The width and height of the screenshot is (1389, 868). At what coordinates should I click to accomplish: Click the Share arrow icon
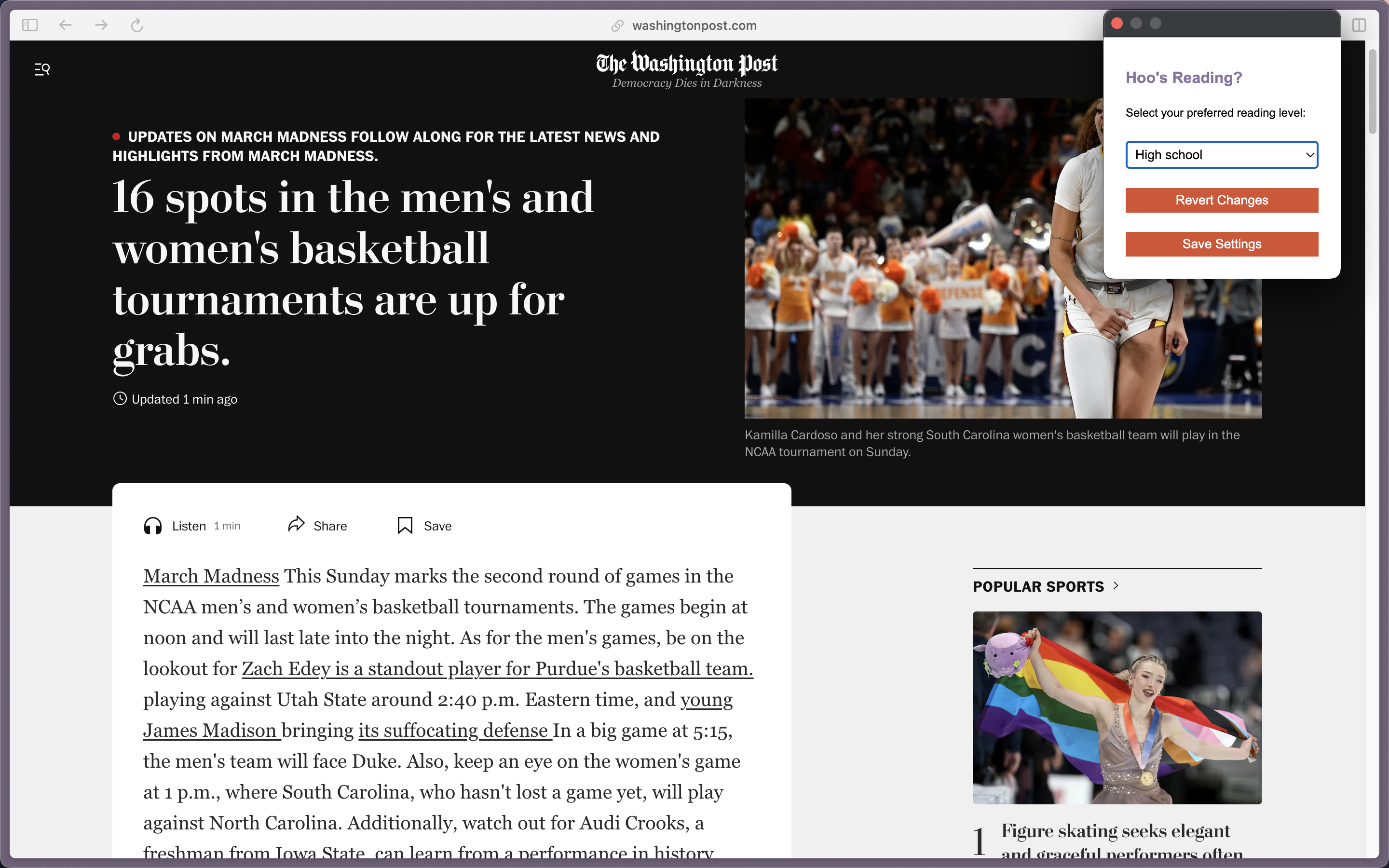[x=296, y=525]
